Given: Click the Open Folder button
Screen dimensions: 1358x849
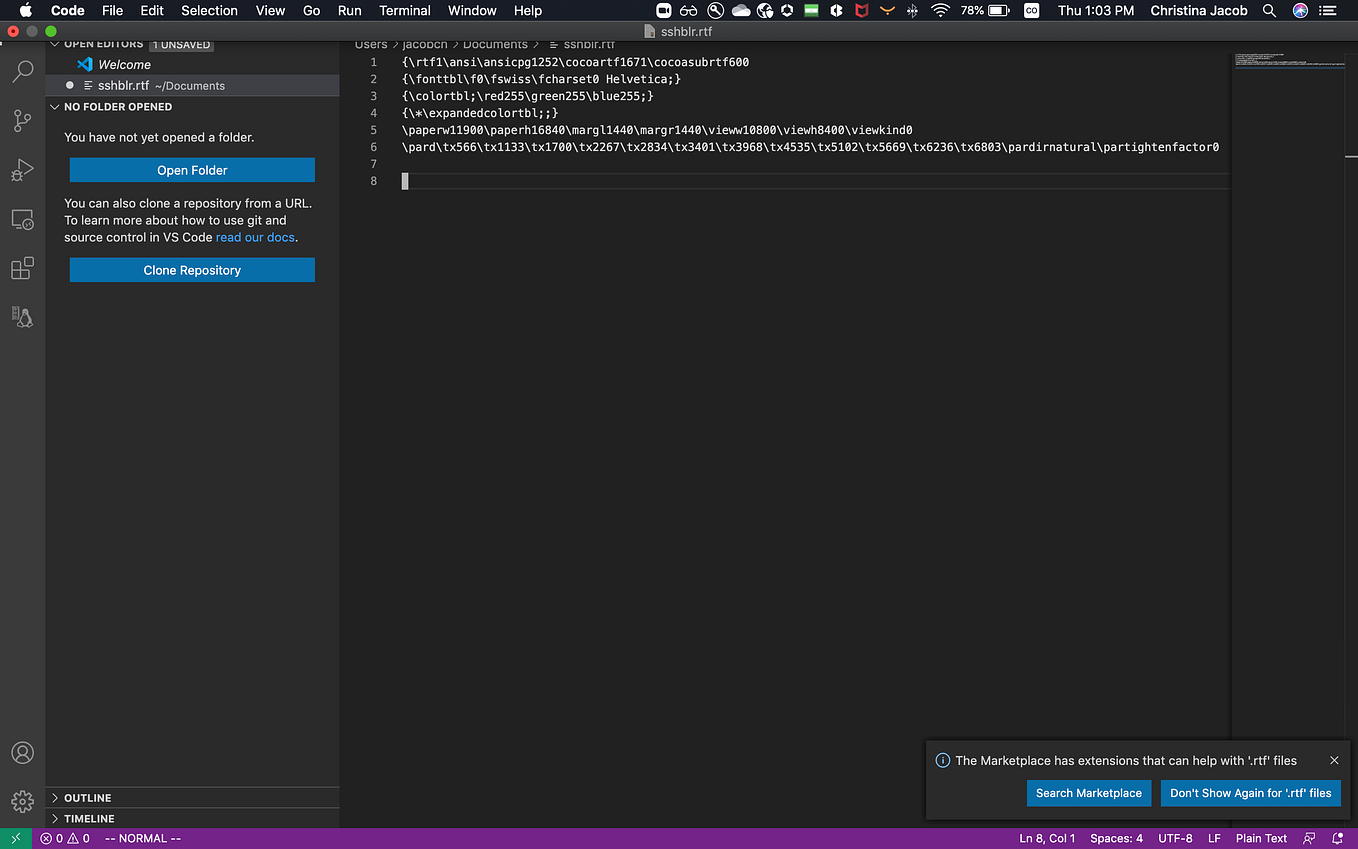Looking at the screenshot, I should tap(191, 170).
